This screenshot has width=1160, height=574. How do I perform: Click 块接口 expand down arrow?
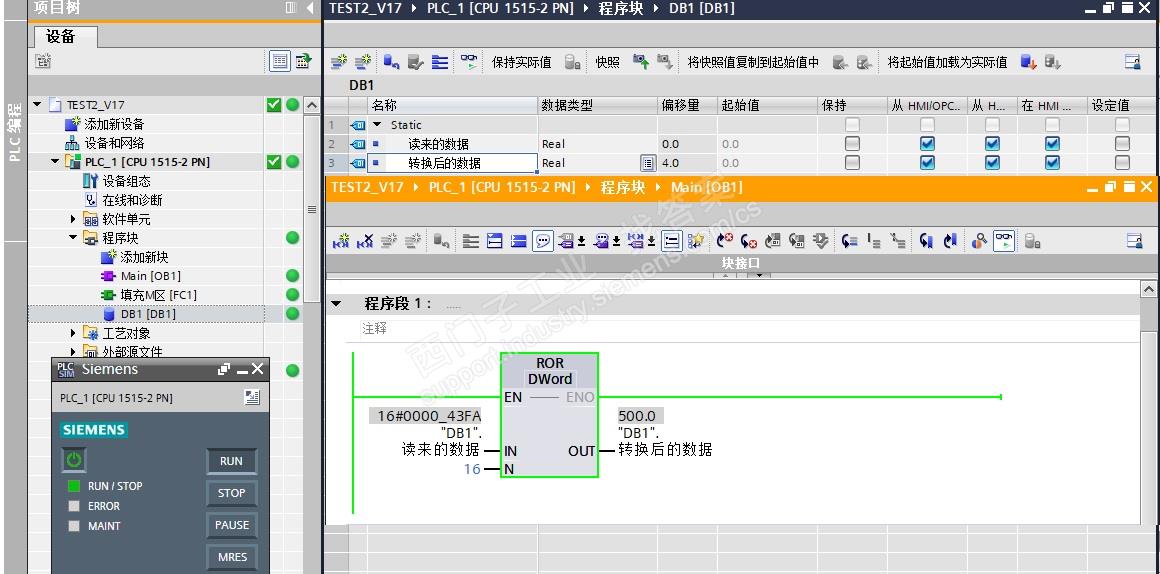point(758,275)
